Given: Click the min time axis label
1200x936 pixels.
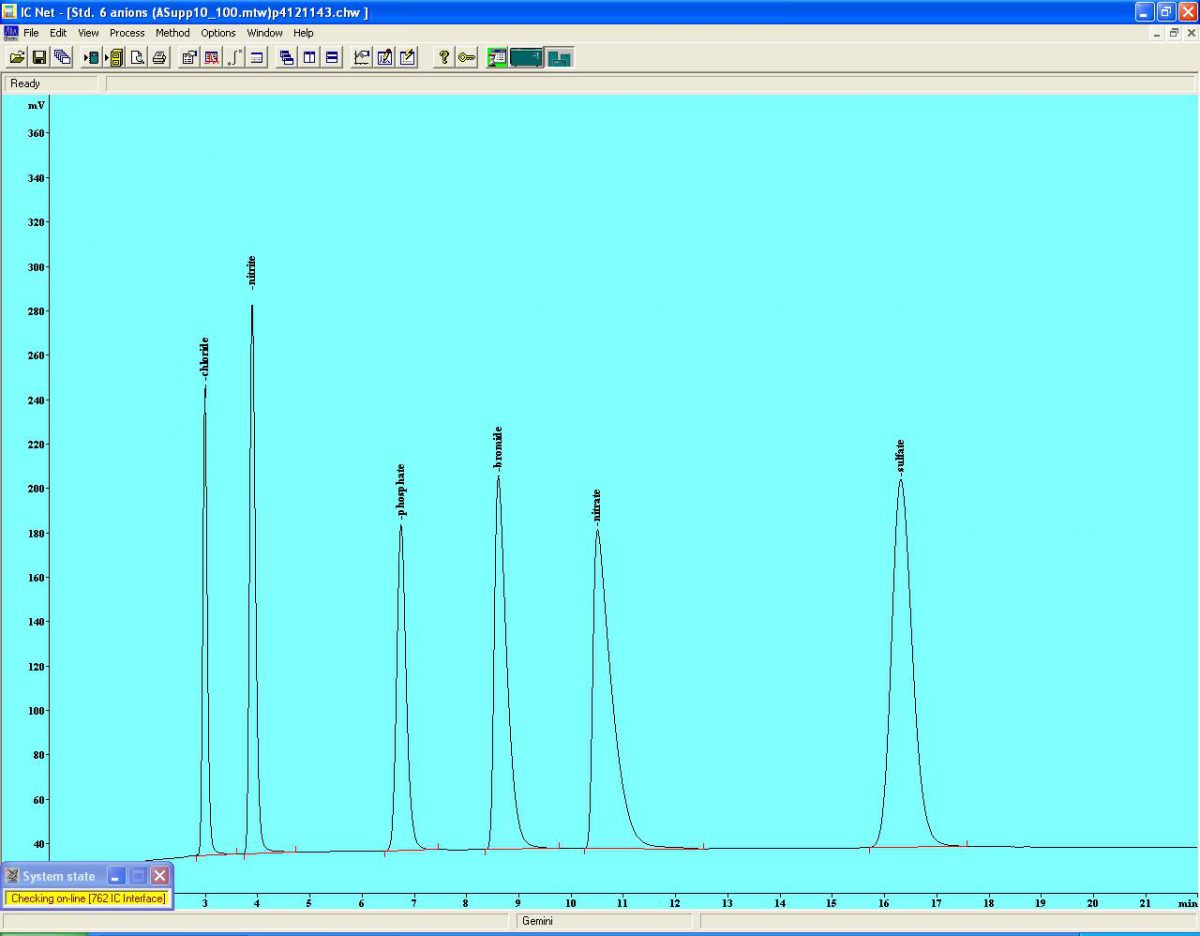Looking at the screenshot, I should click(x=1187, y=903).
